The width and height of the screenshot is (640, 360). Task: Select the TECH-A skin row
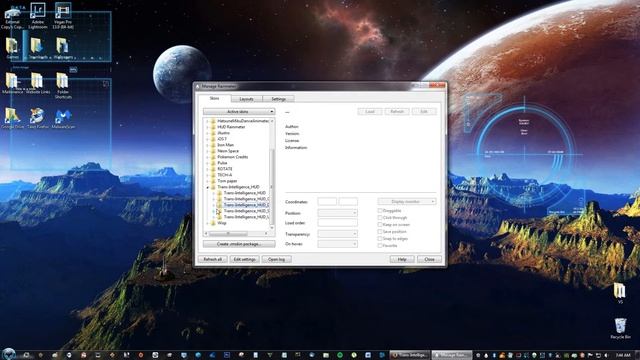[224, 175]
